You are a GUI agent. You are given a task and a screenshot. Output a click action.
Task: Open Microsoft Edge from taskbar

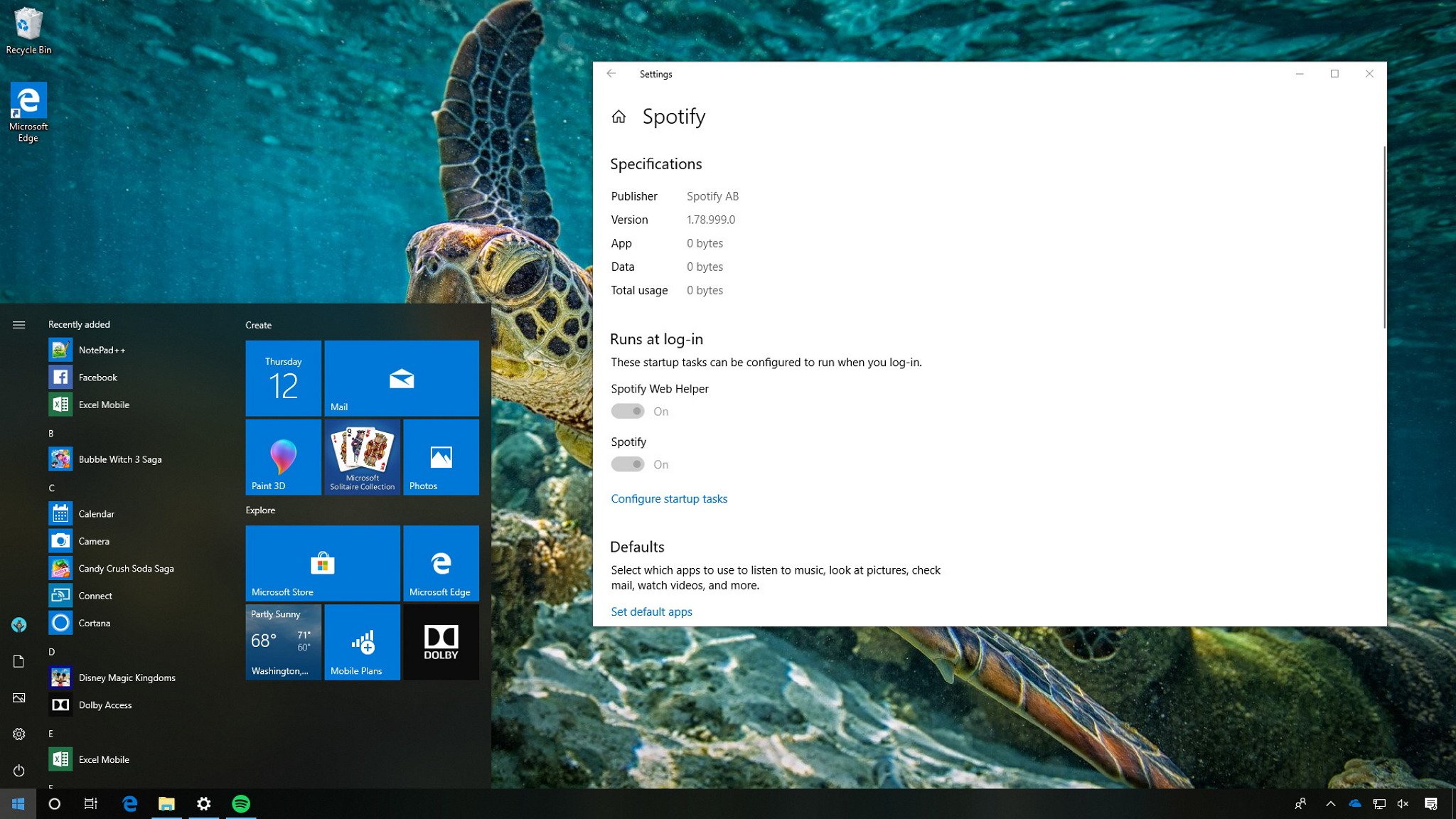[x=129, y=804]
